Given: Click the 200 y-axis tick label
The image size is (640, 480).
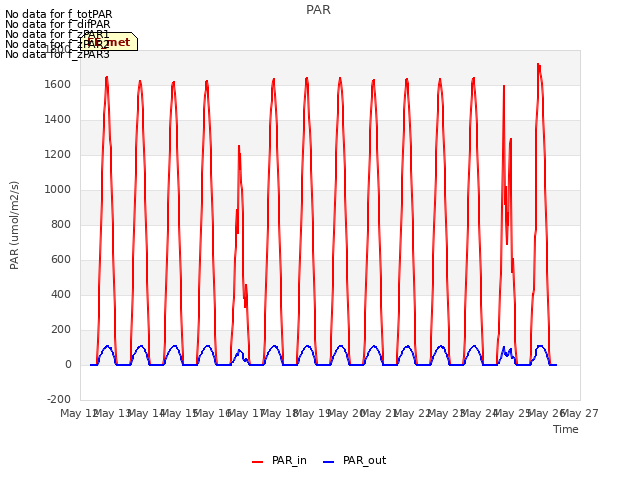Looking at the screenshot, I should click(61, 330).
